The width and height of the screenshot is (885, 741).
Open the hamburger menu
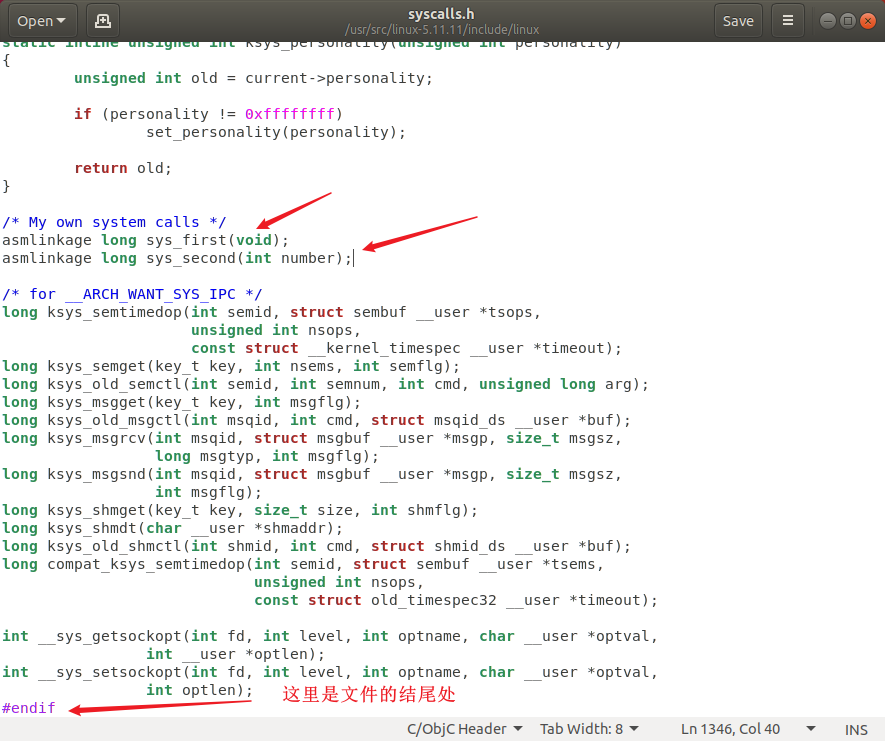click(787, 21)
